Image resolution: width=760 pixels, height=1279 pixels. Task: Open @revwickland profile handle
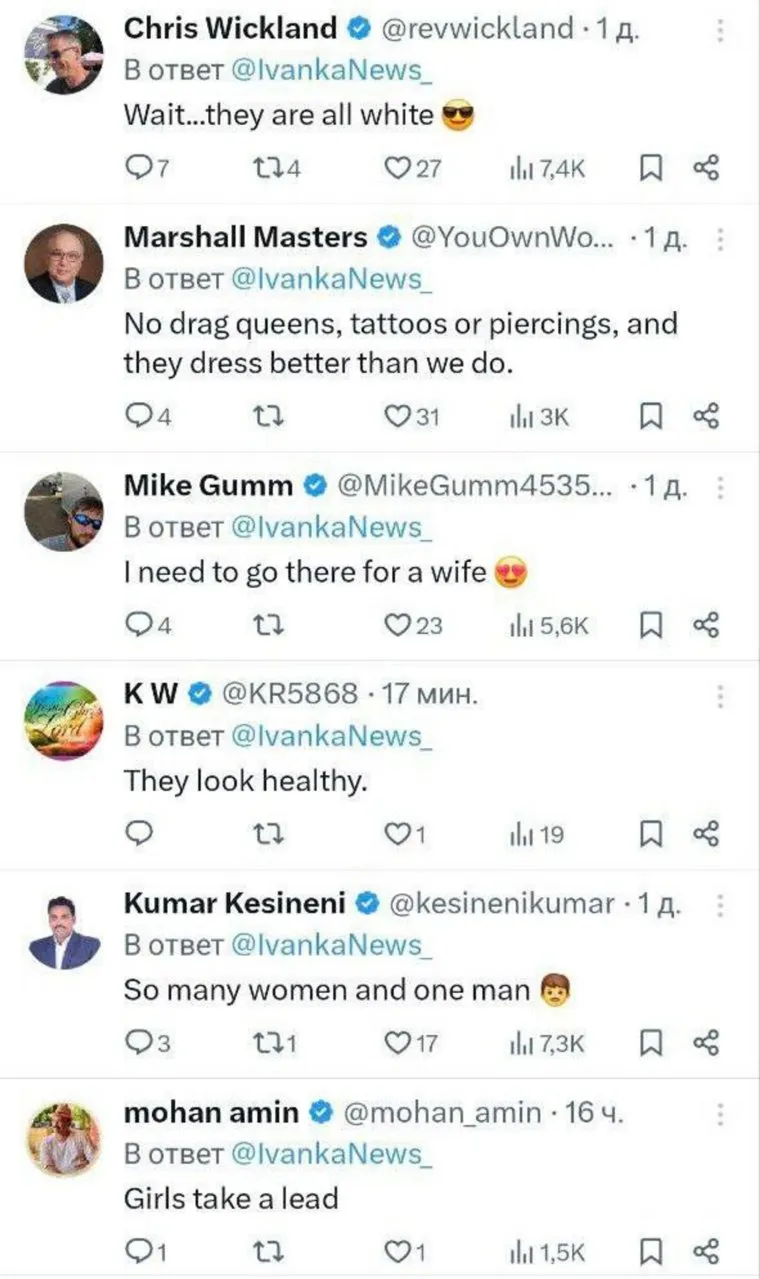click(x=477, y=29)
